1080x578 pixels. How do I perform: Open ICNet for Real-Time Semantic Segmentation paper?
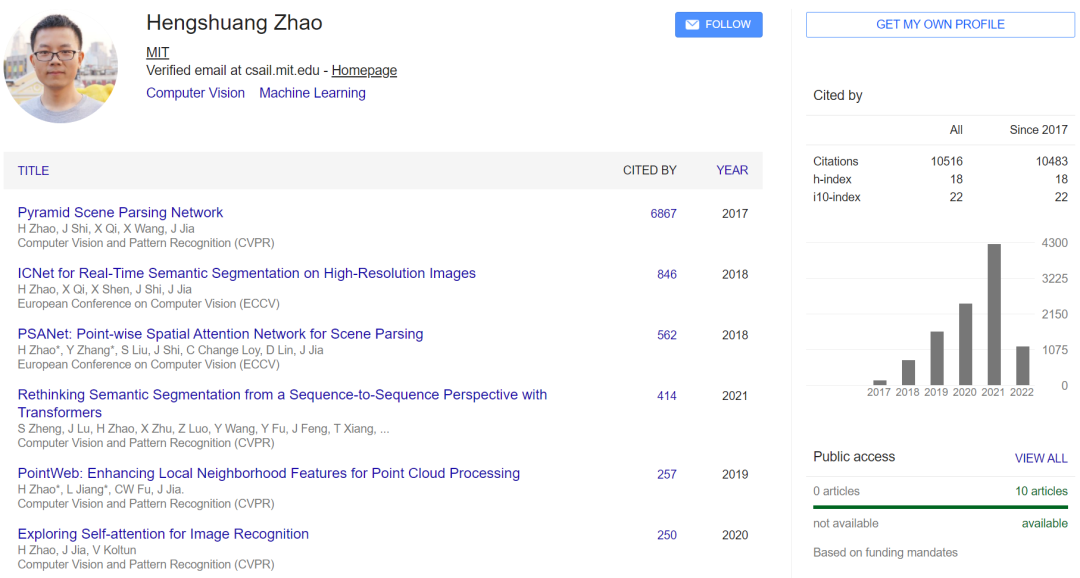[246, 273]
